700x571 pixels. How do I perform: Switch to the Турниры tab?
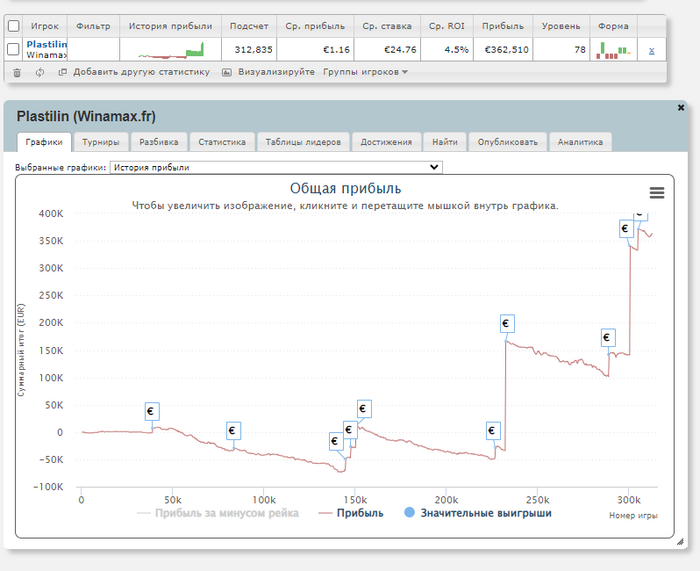click(x=101, y=142)
